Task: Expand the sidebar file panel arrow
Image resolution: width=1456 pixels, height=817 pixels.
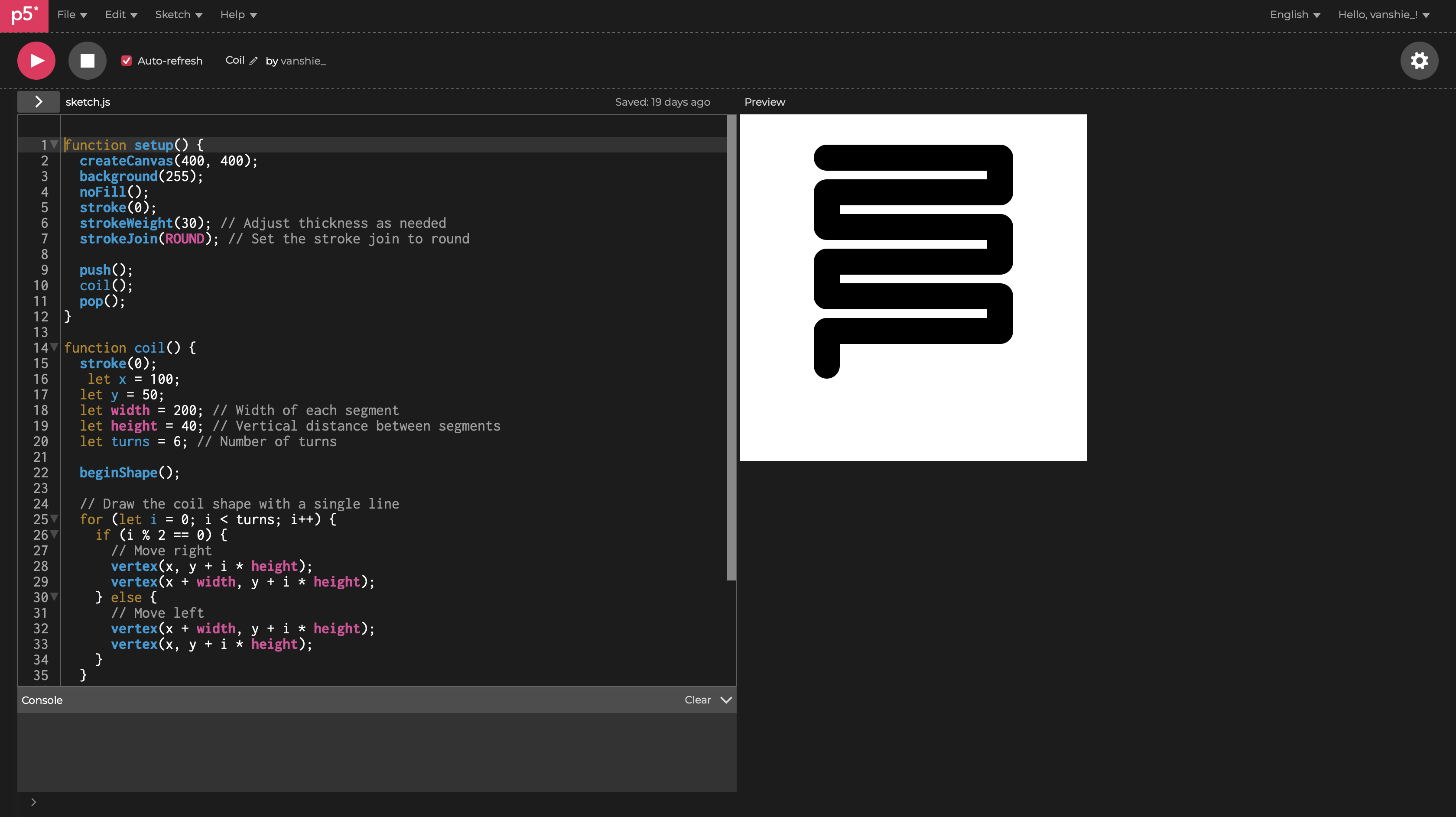Action: tap(39, 102)
